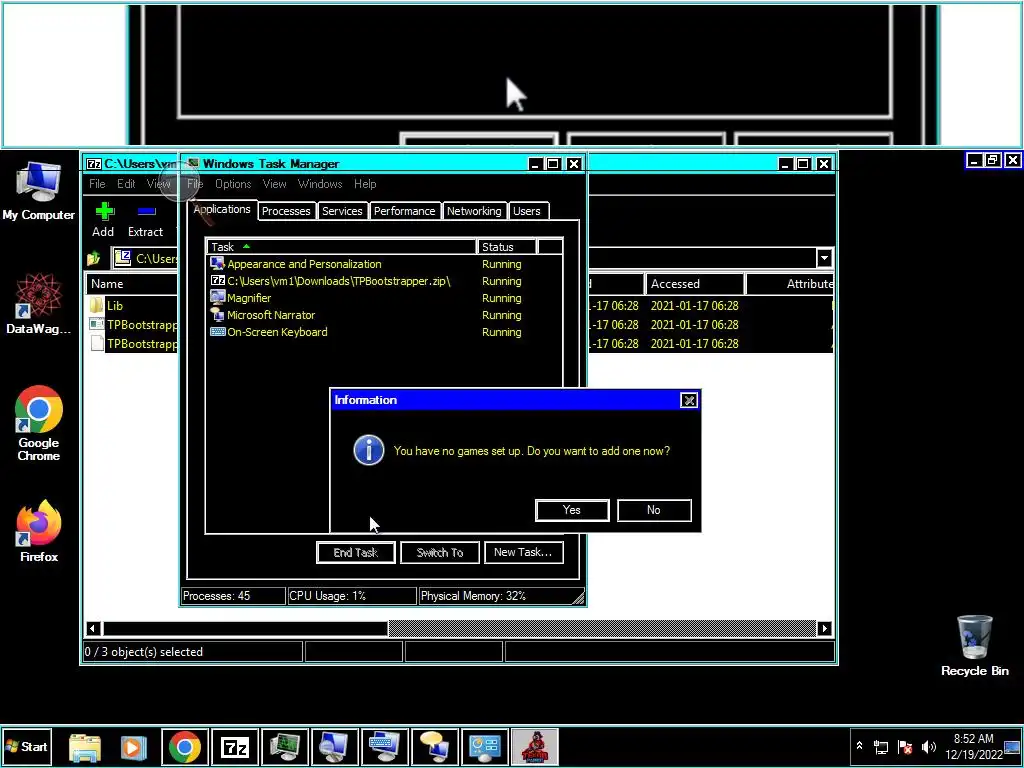The height and width of the screenshot is (768, 1024).
Task: Open Task Manager Help menu
Action: pyautogui.click(x=365, y=184)
